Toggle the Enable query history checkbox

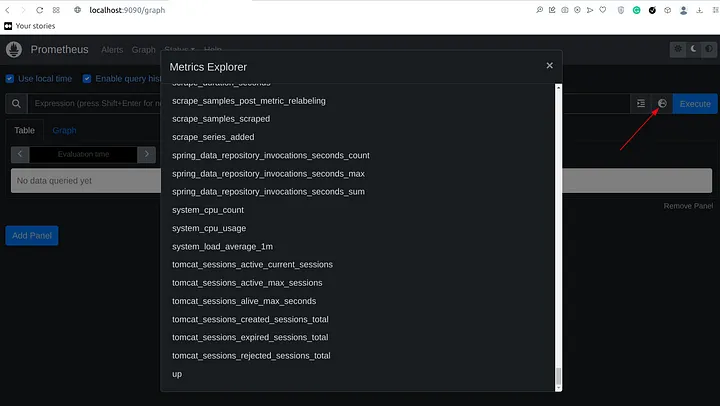pos(87,79)
